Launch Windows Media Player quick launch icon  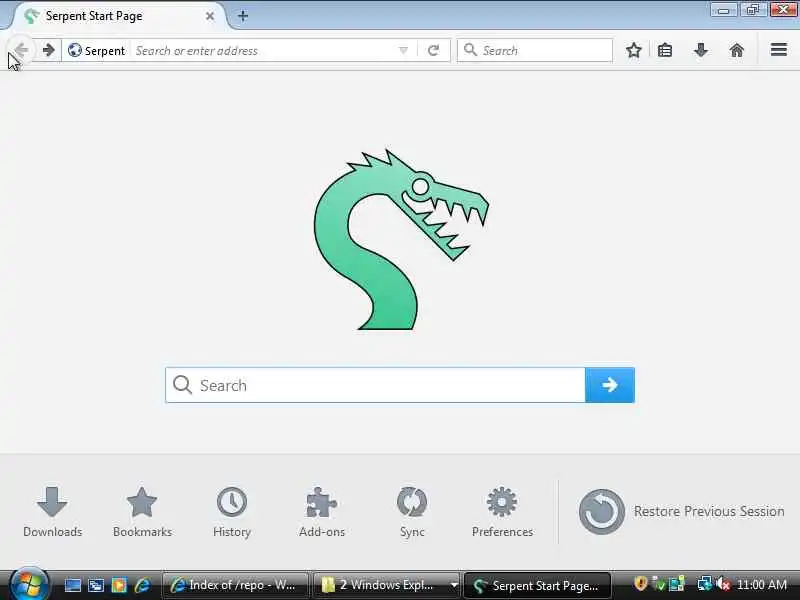119,585
